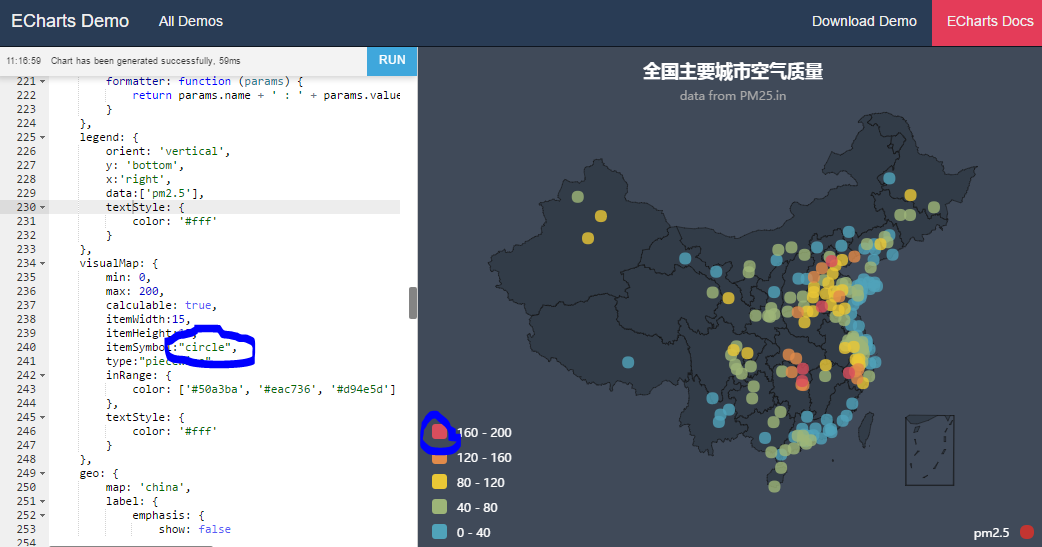Collapse the textStyle fold at line 230
Image resolution: width=1042 pixels, height=547 pixels.
tap(43, 207)
